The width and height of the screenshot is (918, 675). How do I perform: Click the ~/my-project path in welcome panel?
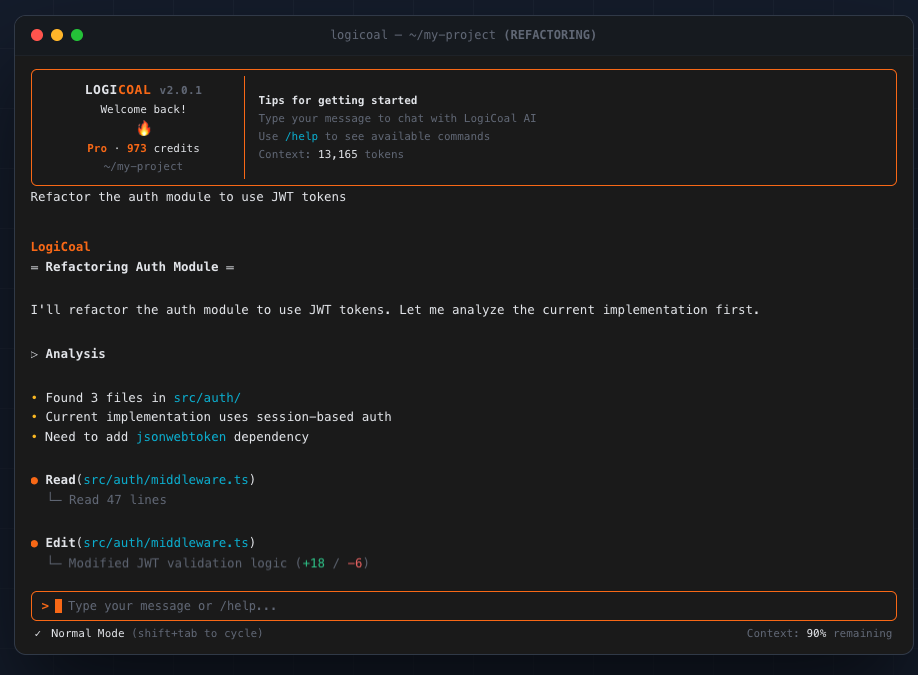(143, 167)
